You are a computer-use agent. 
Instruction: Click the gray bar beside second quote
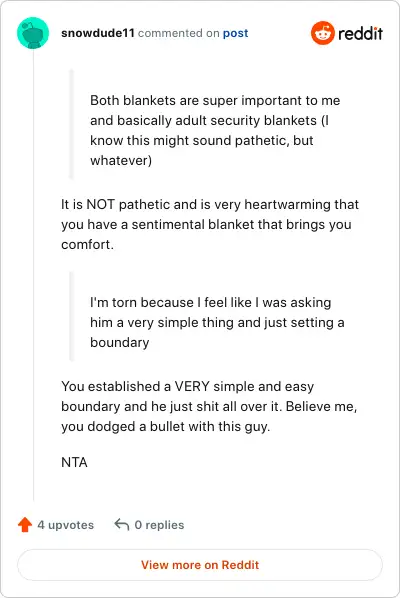pos(71,316)
